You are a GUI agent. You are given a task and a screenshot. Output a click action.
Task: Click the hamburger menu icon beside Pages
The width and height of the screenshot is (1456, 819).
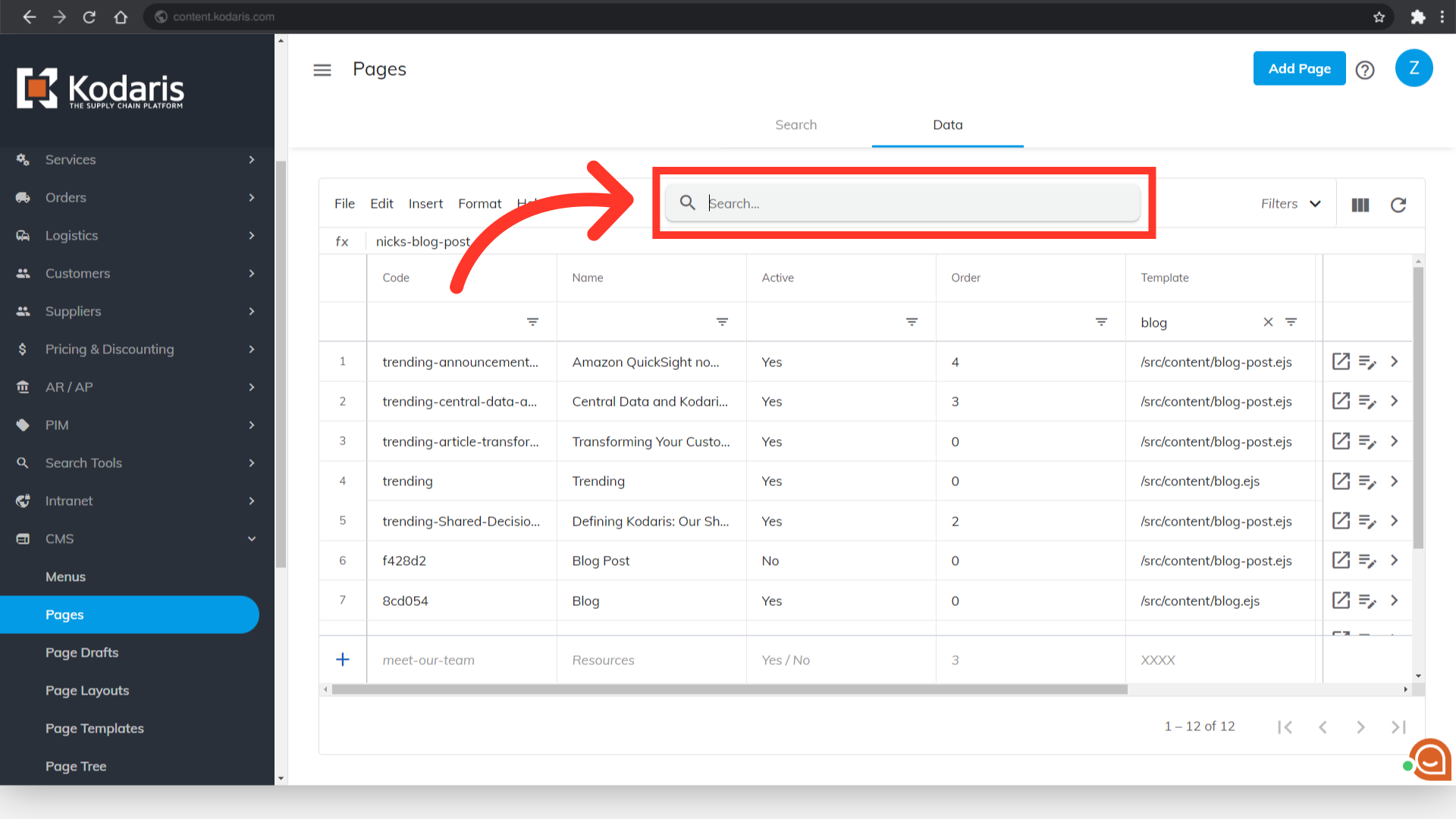point(322,71)
